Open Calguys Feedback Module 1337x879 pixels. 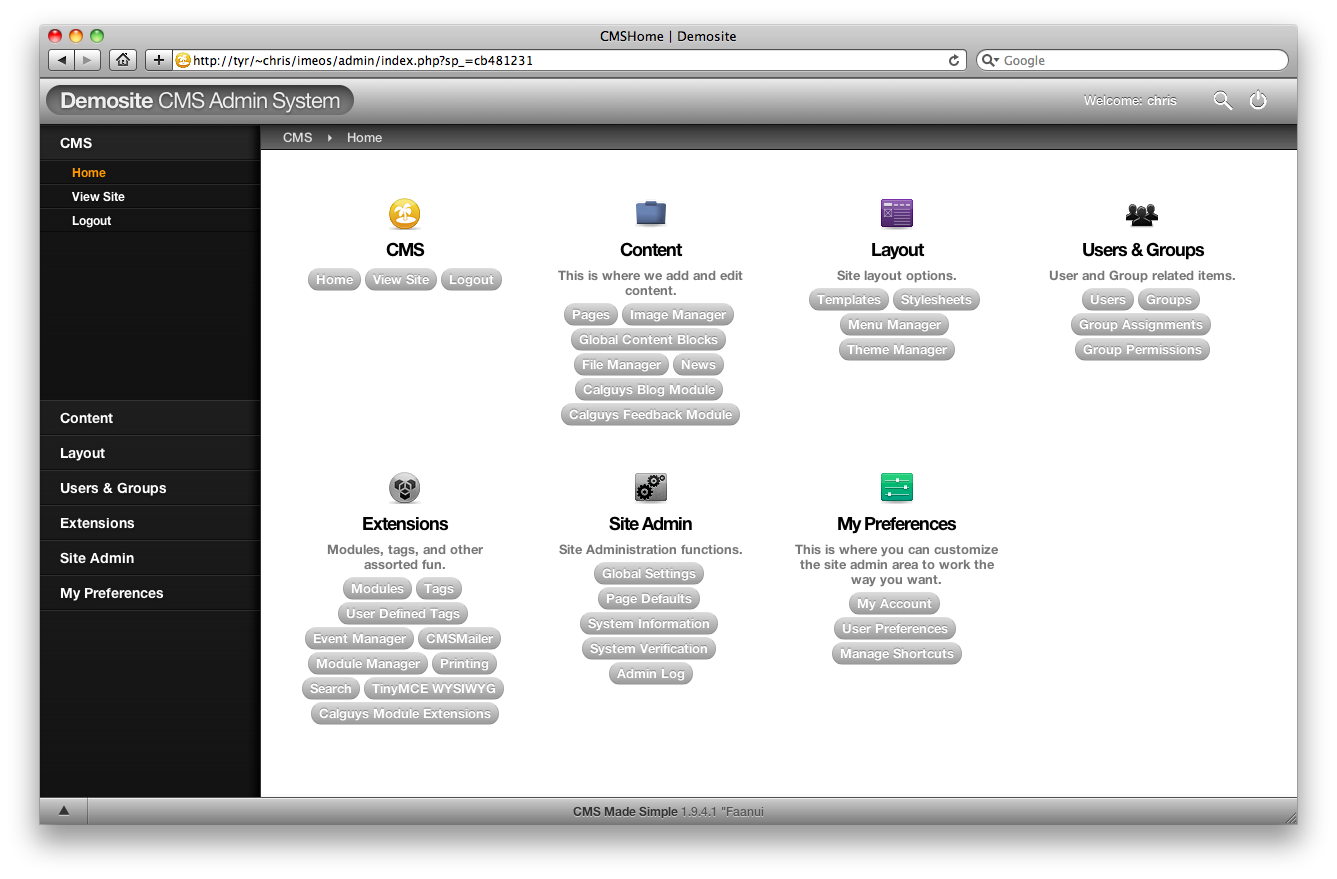click(x=651, y=415)
